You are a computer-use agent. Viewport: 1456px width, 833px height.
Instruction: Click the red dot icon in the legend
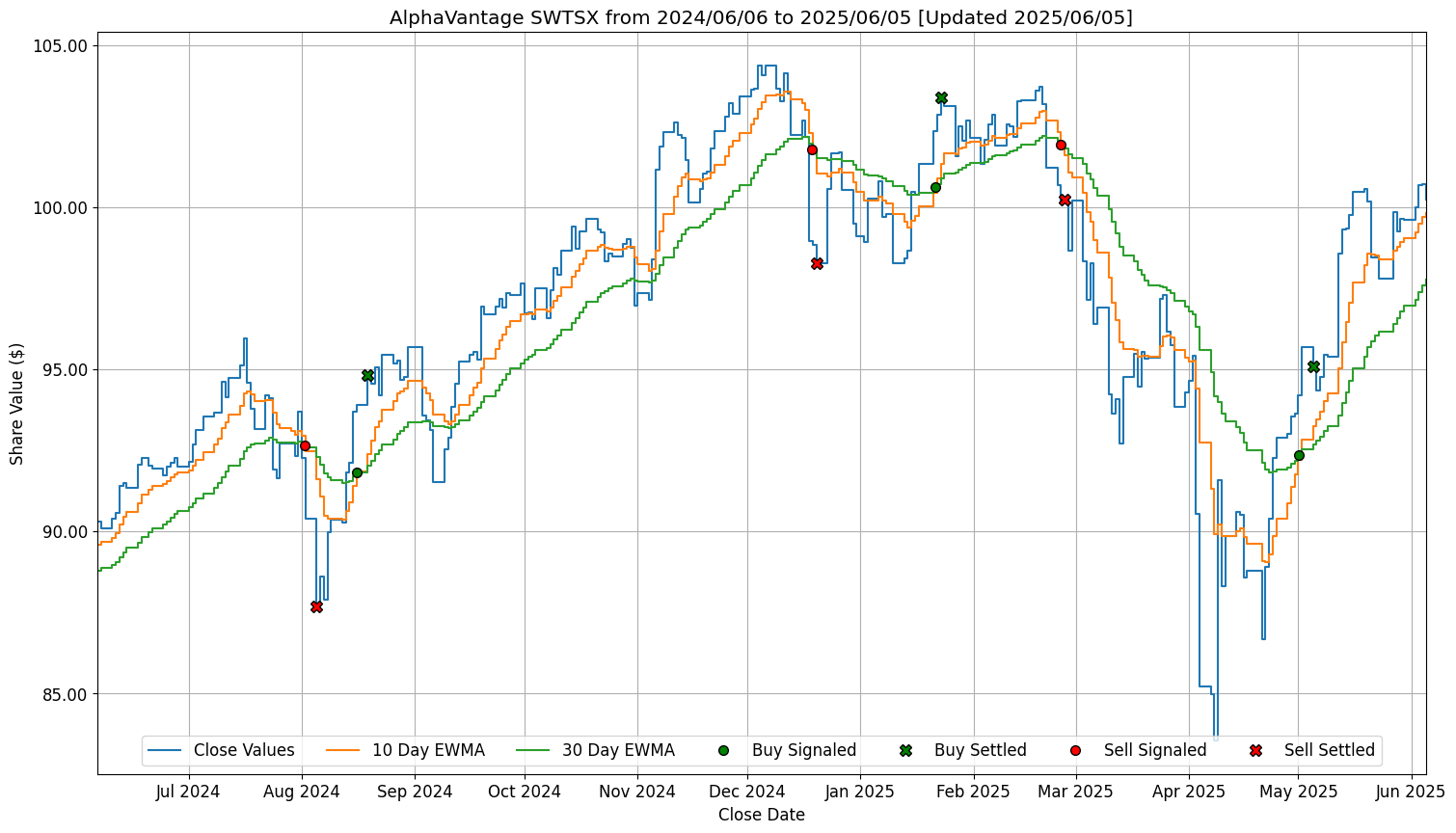1076,750
